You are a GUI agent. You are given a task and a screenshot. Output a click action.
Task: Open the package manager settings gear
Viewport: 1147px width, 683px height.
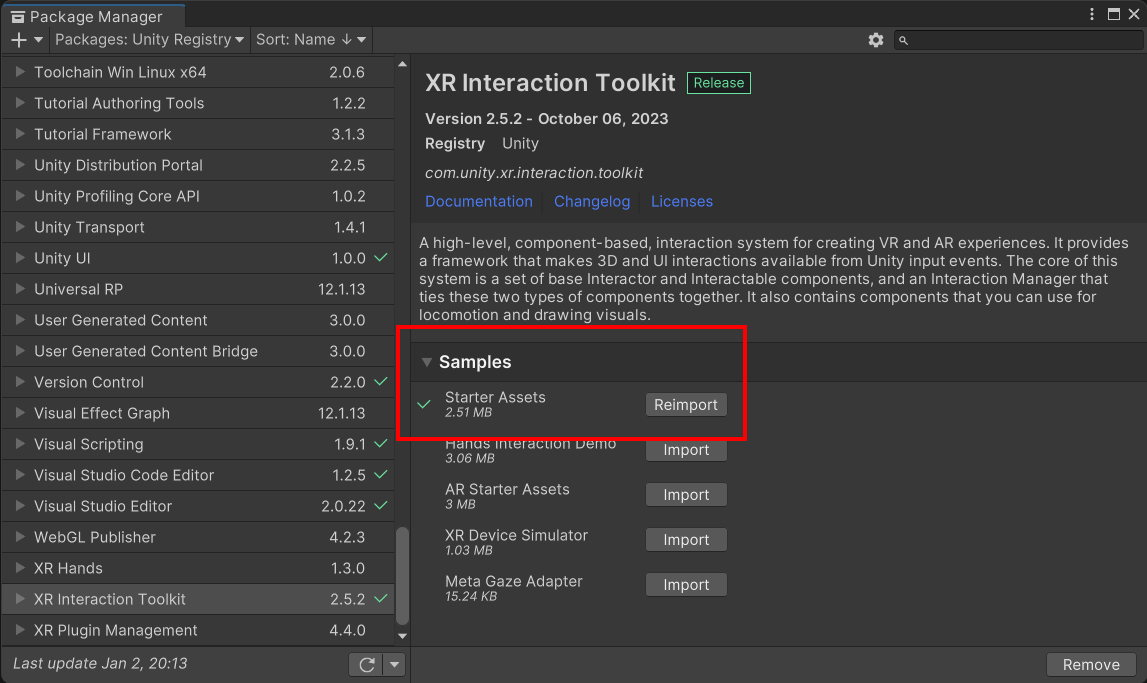876,40
